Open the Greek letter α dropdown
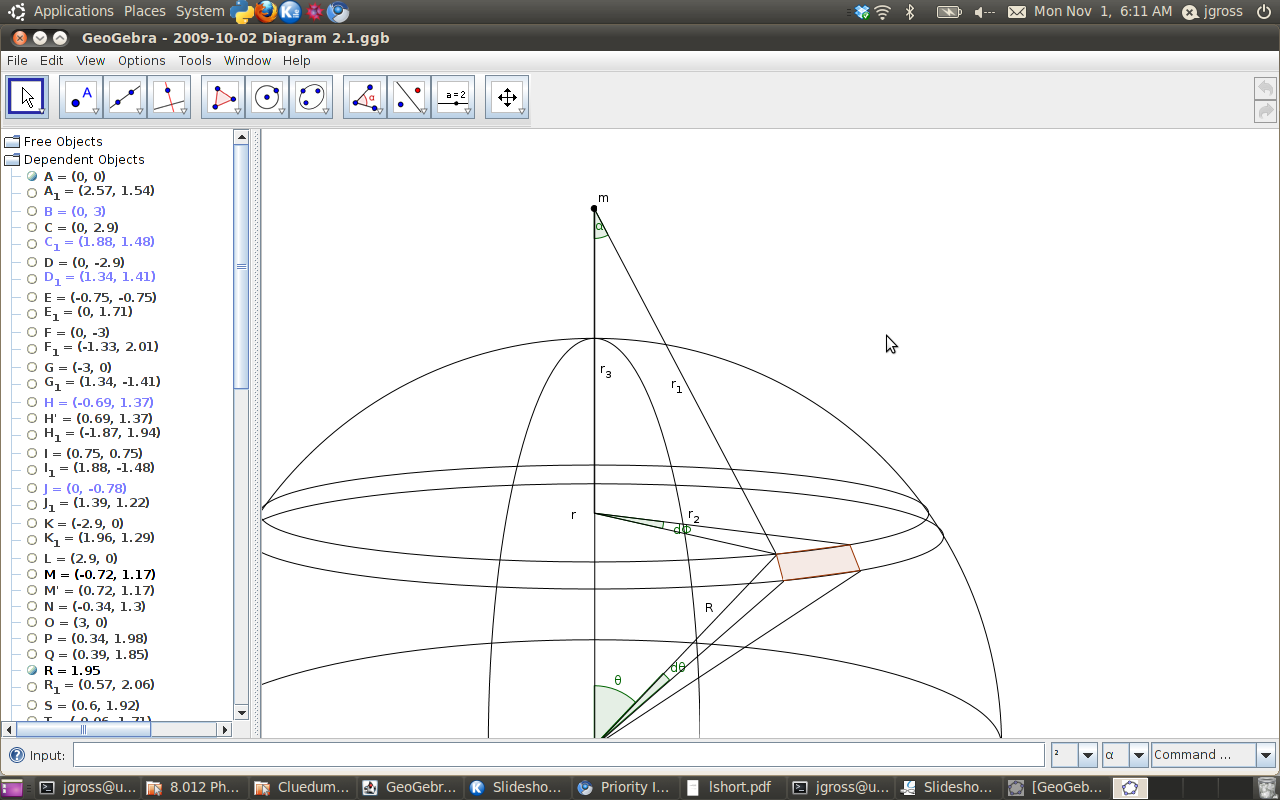 (x=1138, y=755)
